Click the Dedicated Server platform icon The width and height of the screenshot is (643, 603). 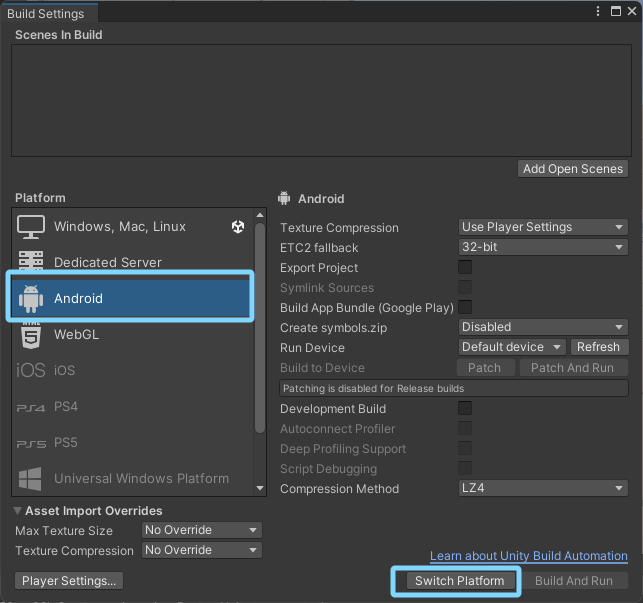[31, 262]
